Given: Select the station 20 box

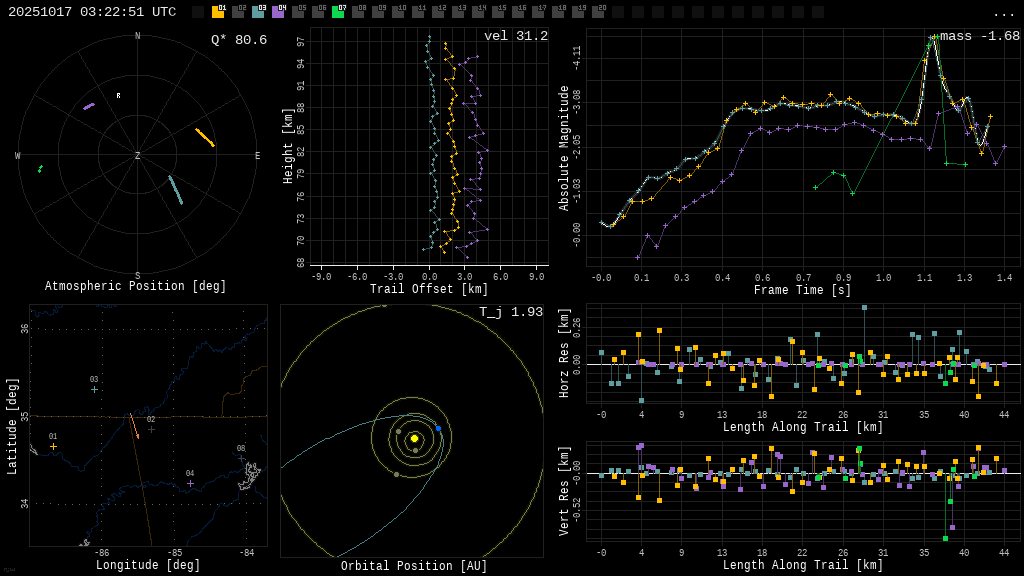Looking at the screenshot, I should (598, 12).
